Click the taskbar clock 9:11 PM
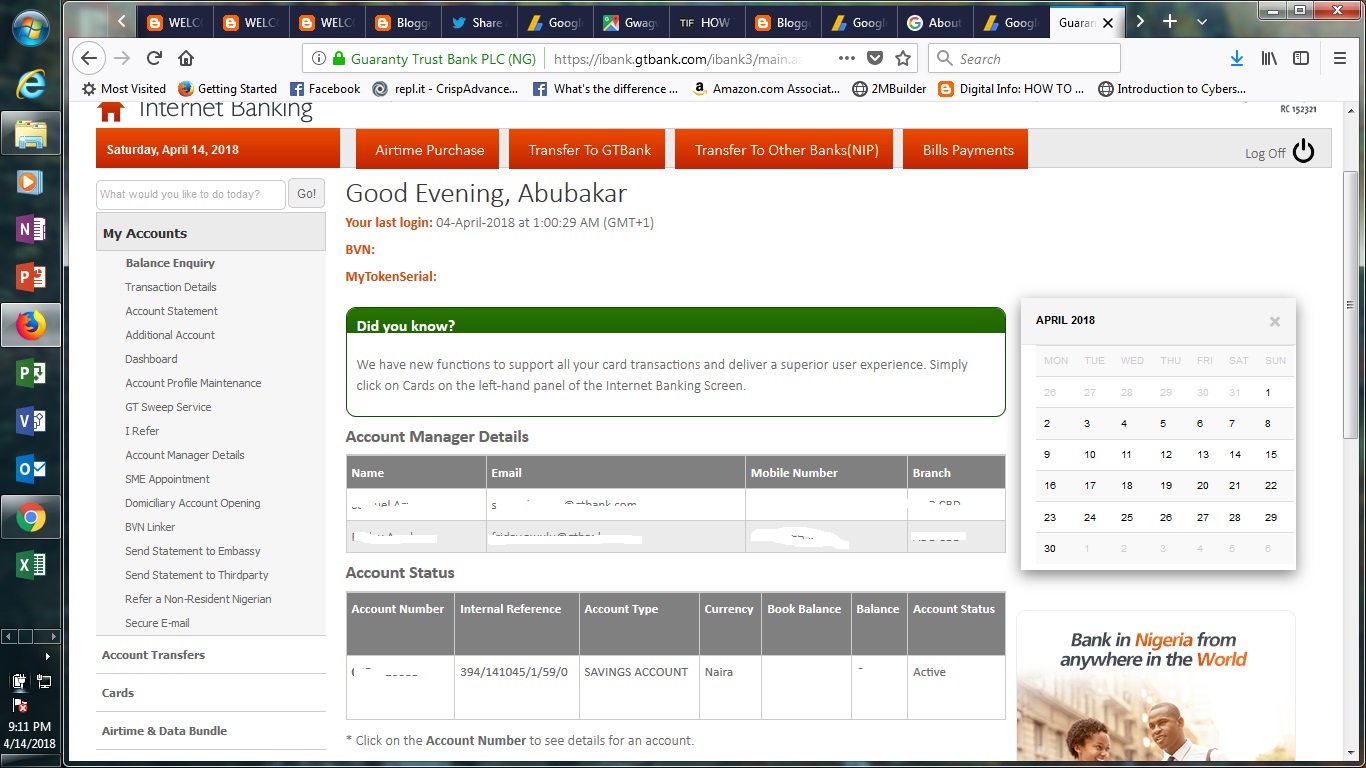The image size is (1366, 768). (30, 727)
